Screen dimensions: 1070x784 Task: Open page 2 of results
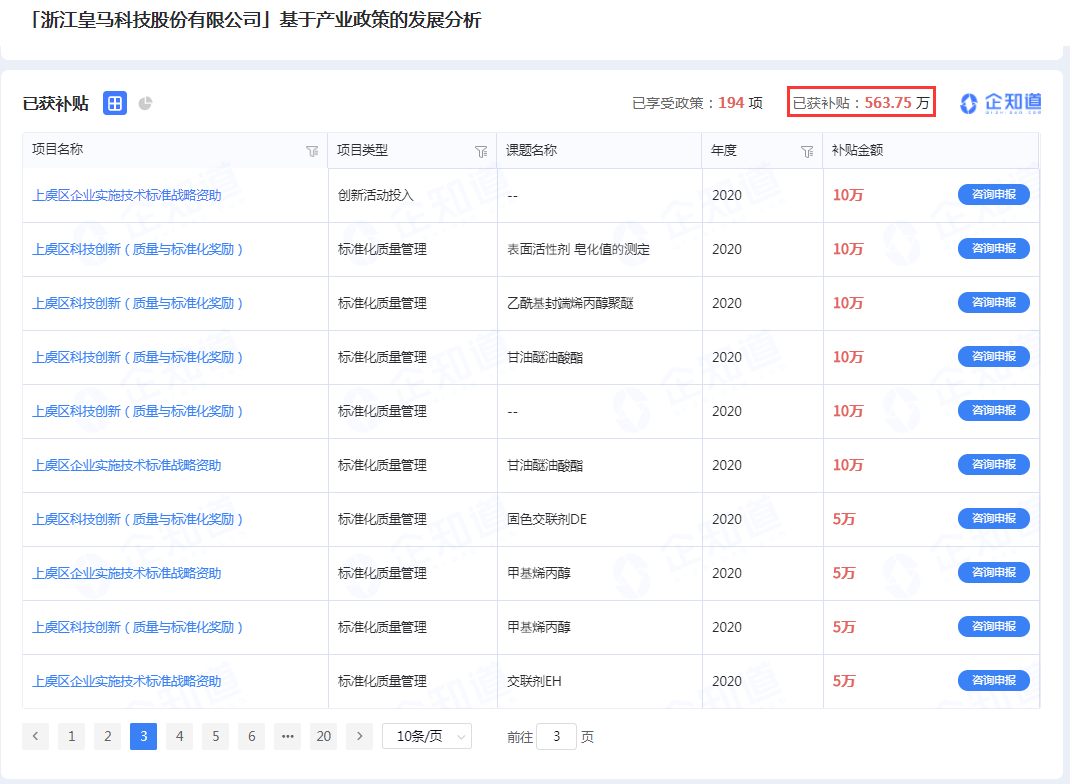point(108,736)
